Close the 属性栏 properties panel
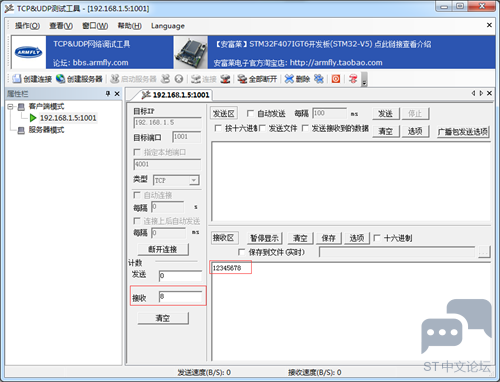 pos(117,94)
